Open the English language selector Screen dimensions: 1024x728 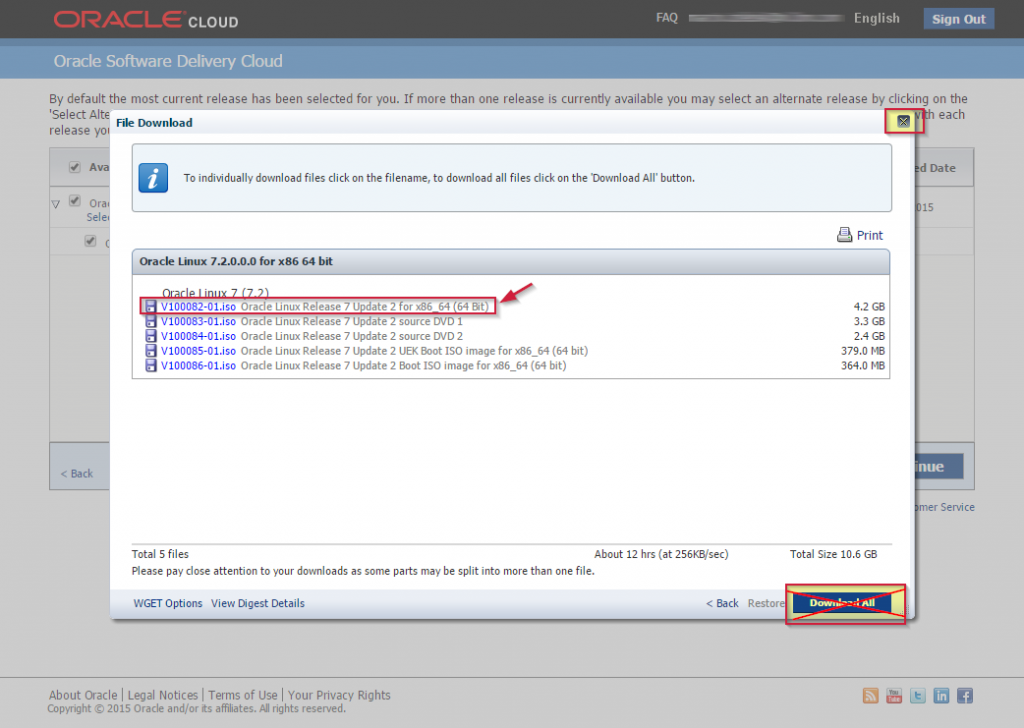point(876,17)
